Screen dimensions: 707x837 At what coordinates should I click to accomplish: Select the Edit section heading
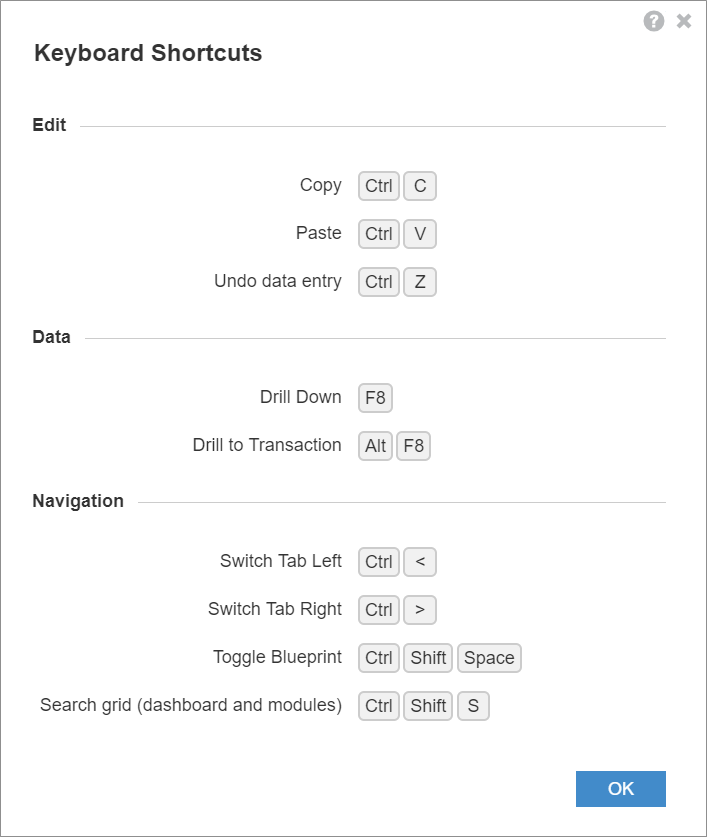pos(49,125)
